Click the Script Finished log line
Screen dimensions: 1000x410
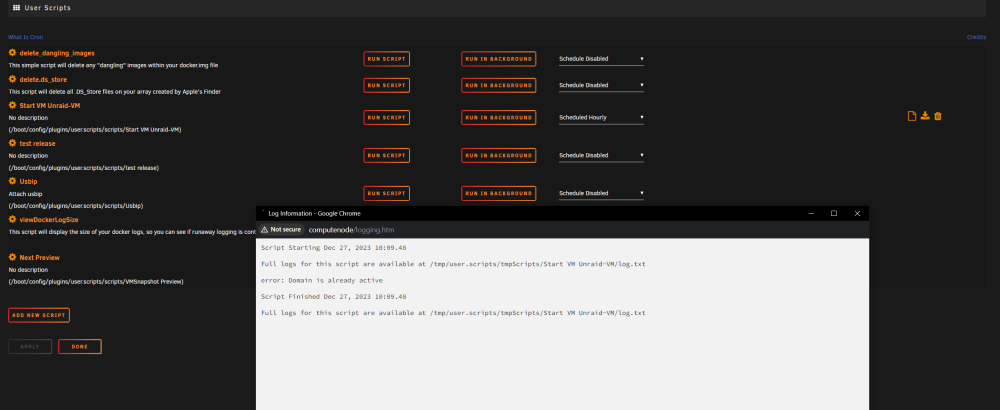coord(334,297)
